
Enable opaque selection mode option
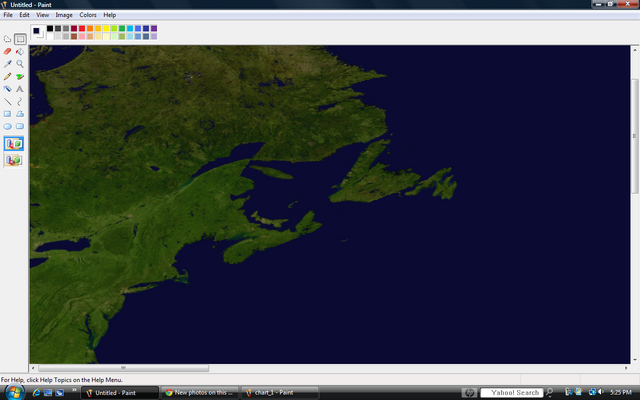tap(14, 144)
